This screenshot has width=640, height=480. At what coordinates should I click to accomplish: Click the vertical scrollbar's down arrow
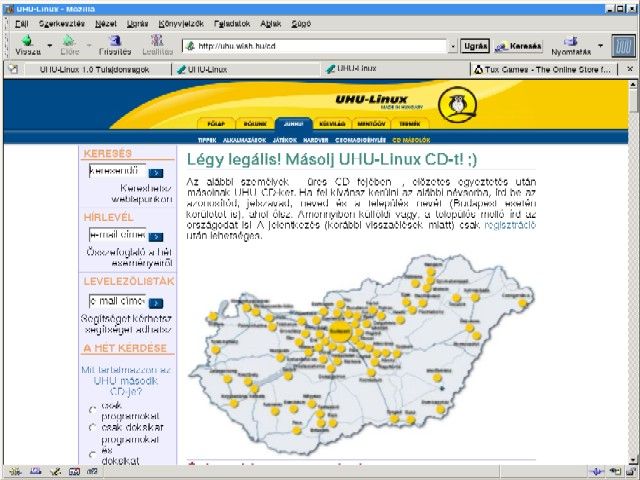pyautogui.click(x=633, y=460)
